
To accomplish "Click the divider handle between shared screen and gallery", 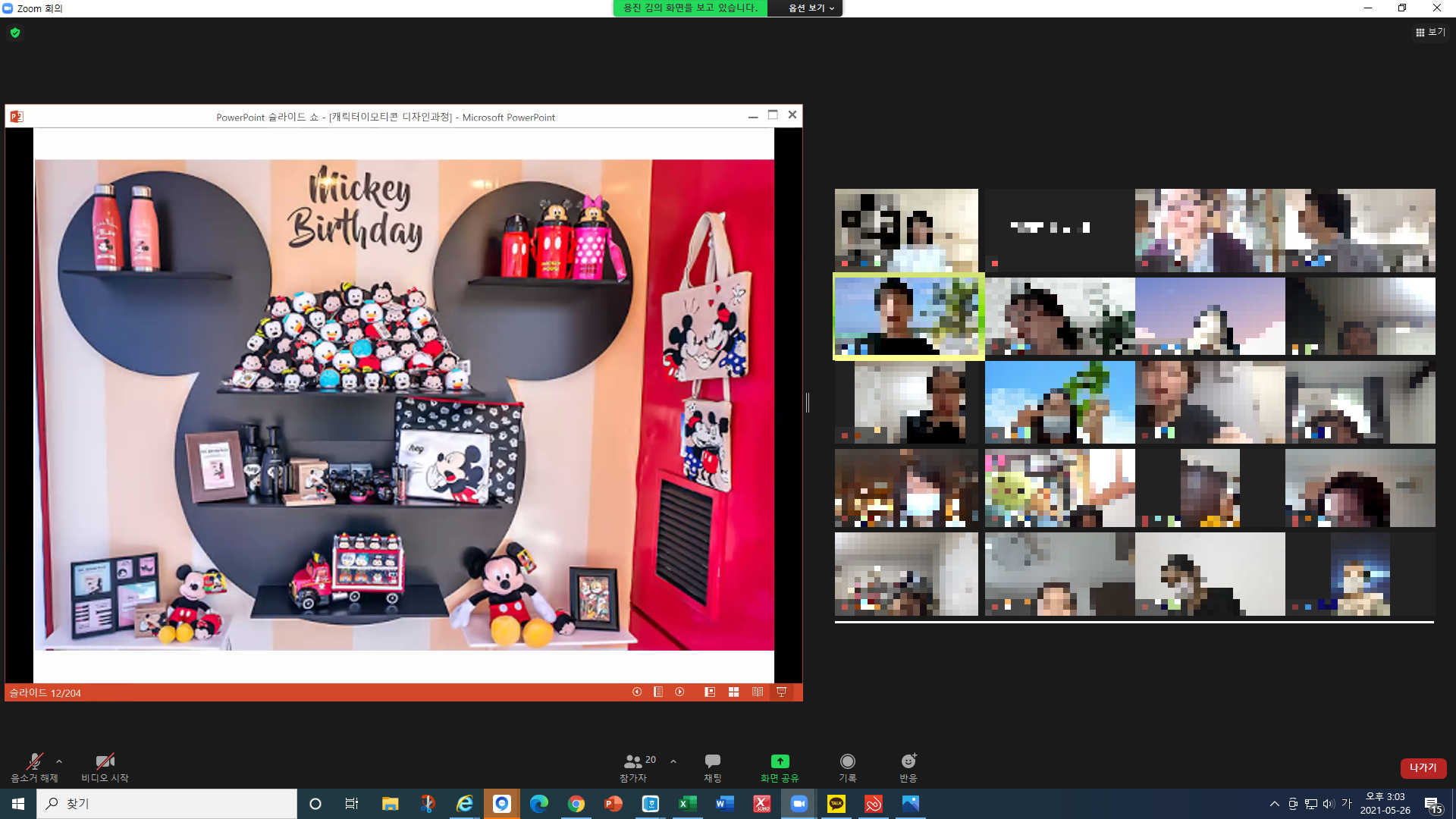I will 808,403.
